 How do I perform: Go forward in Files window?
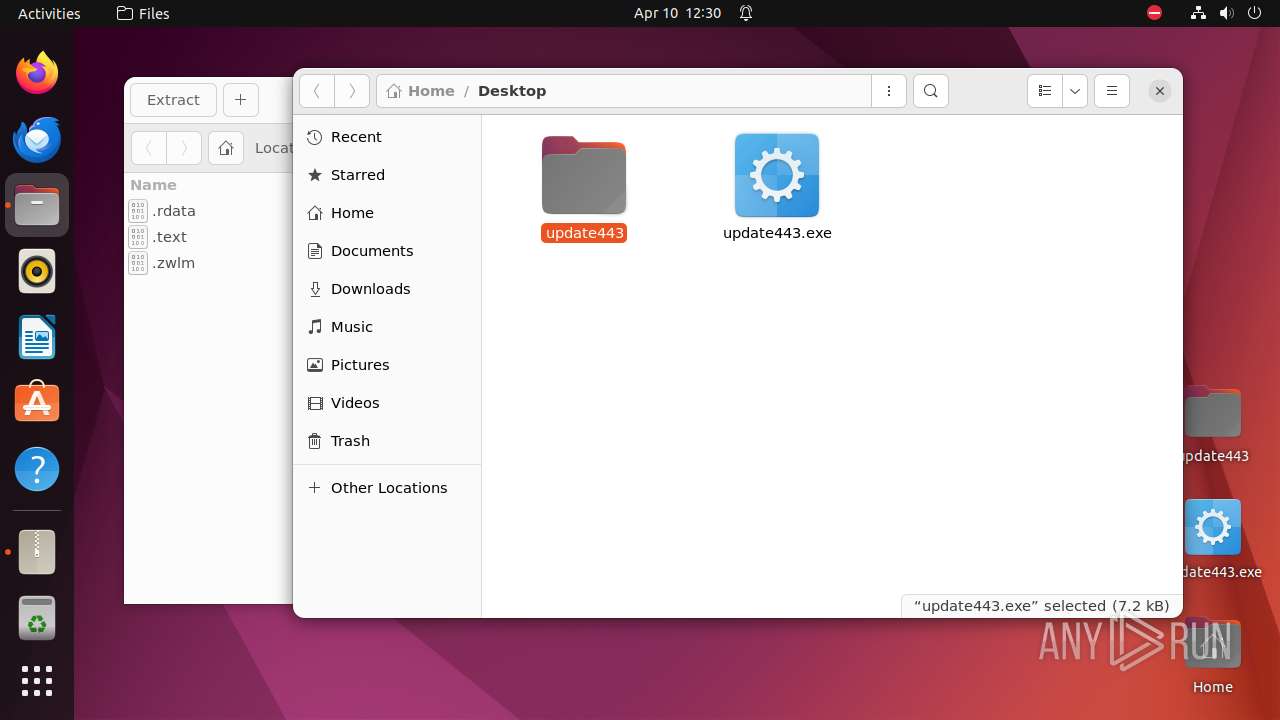tap(352, 91)
